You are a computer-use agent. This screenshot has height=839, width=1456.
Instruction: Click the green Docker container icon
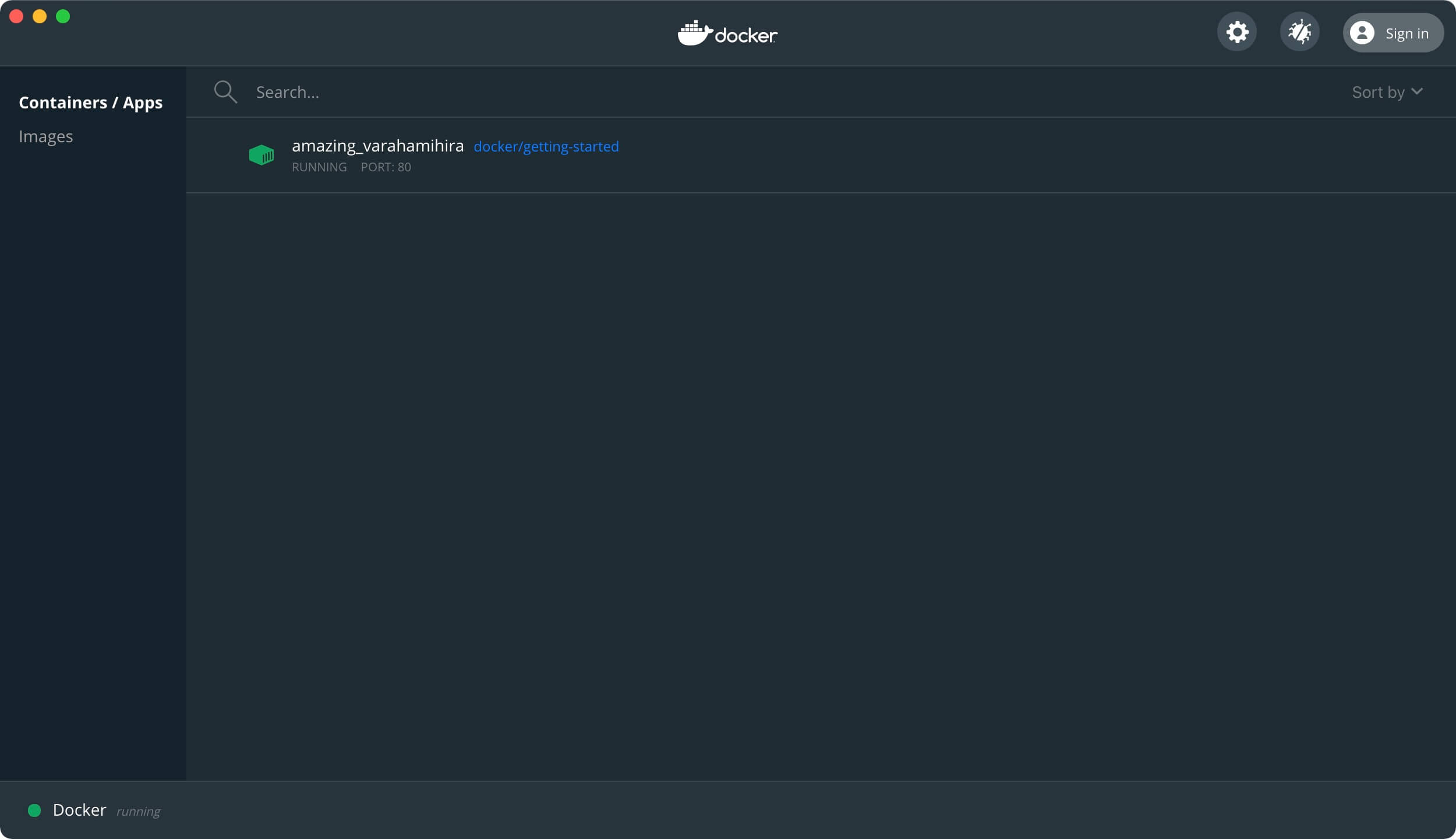point(261,155)
